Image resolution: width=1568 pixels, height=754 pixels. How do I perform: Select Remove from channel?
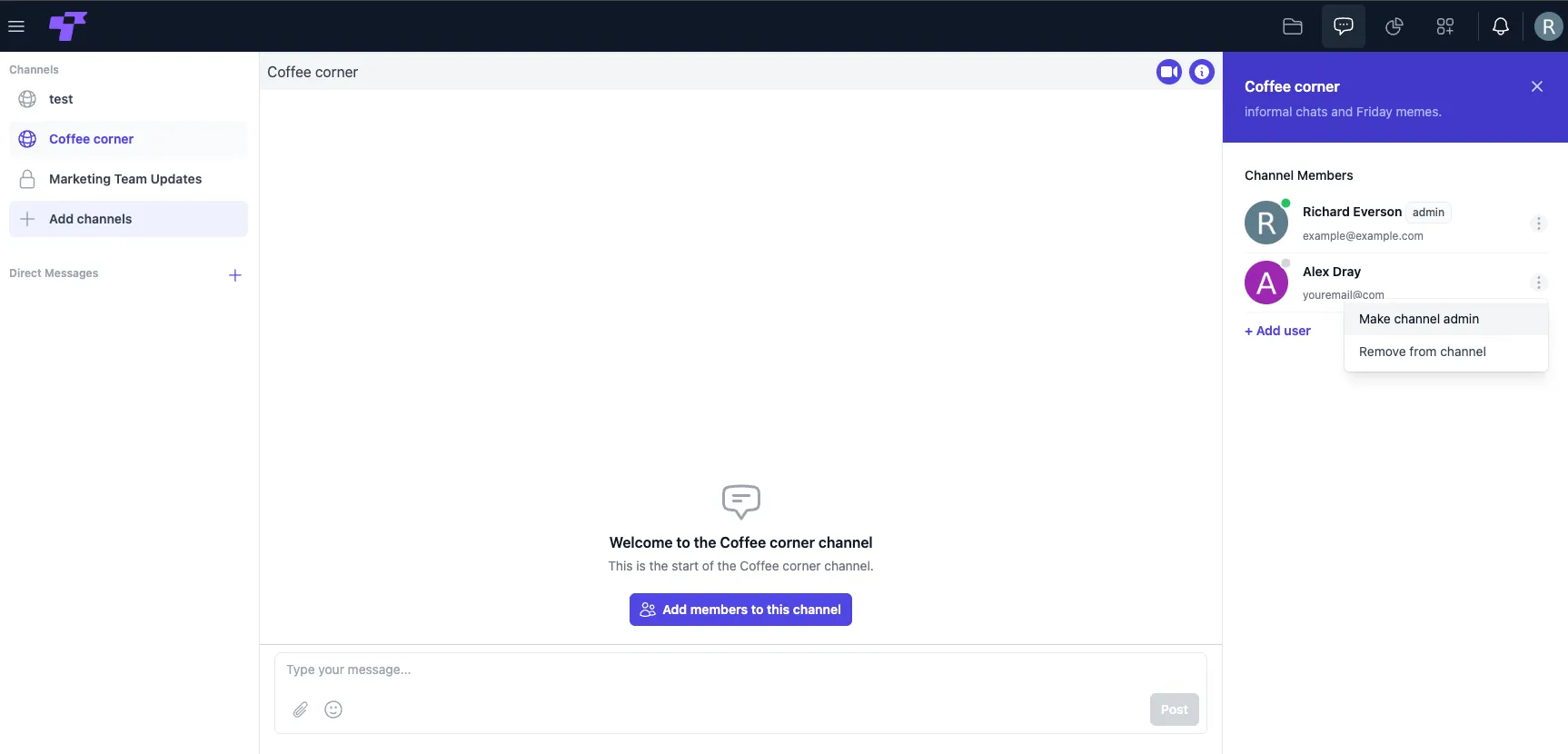1446,352
